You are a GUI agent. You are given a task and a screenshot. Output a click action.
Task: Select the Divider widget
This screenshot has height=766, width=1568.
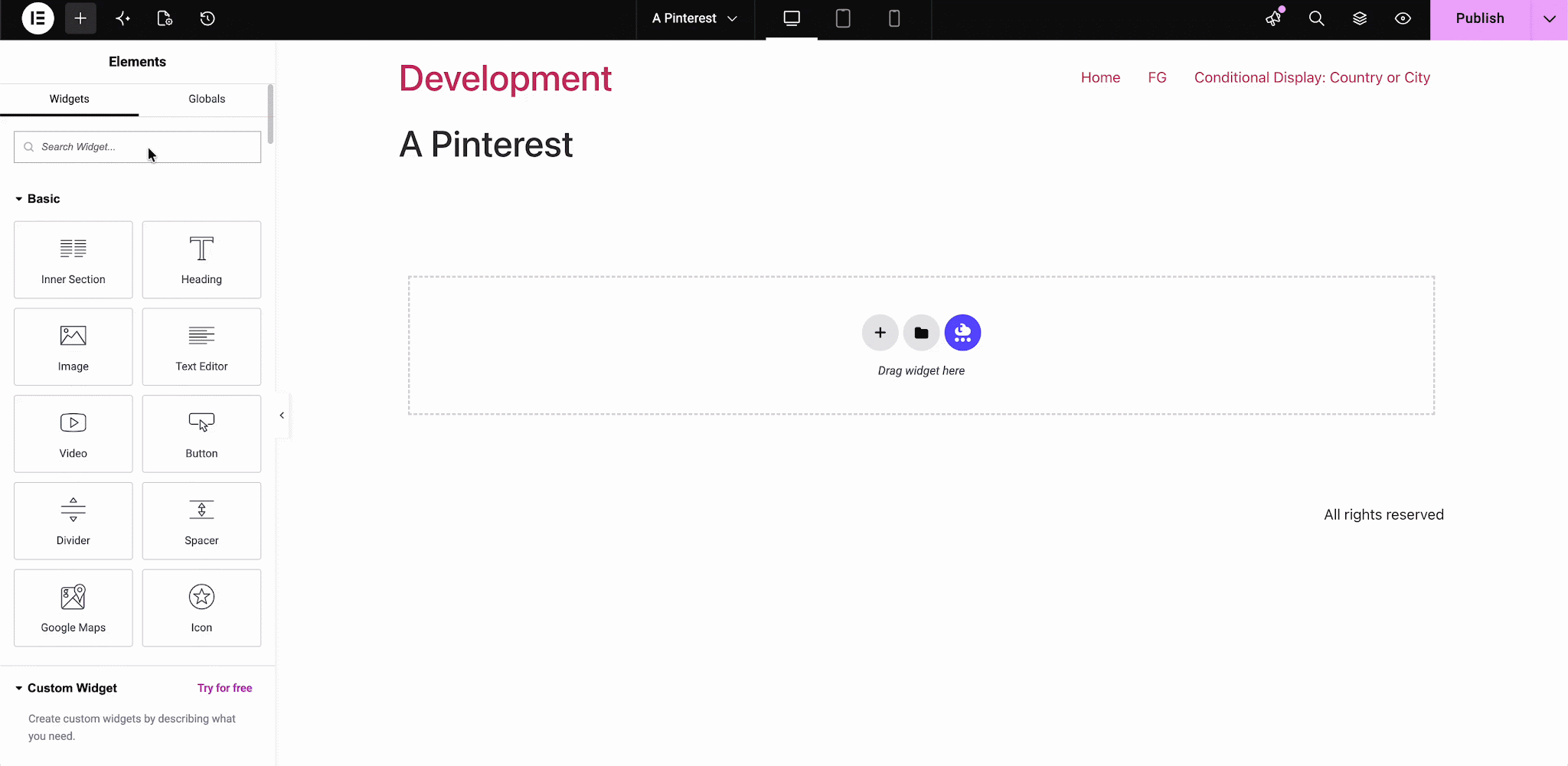[73, 521]
